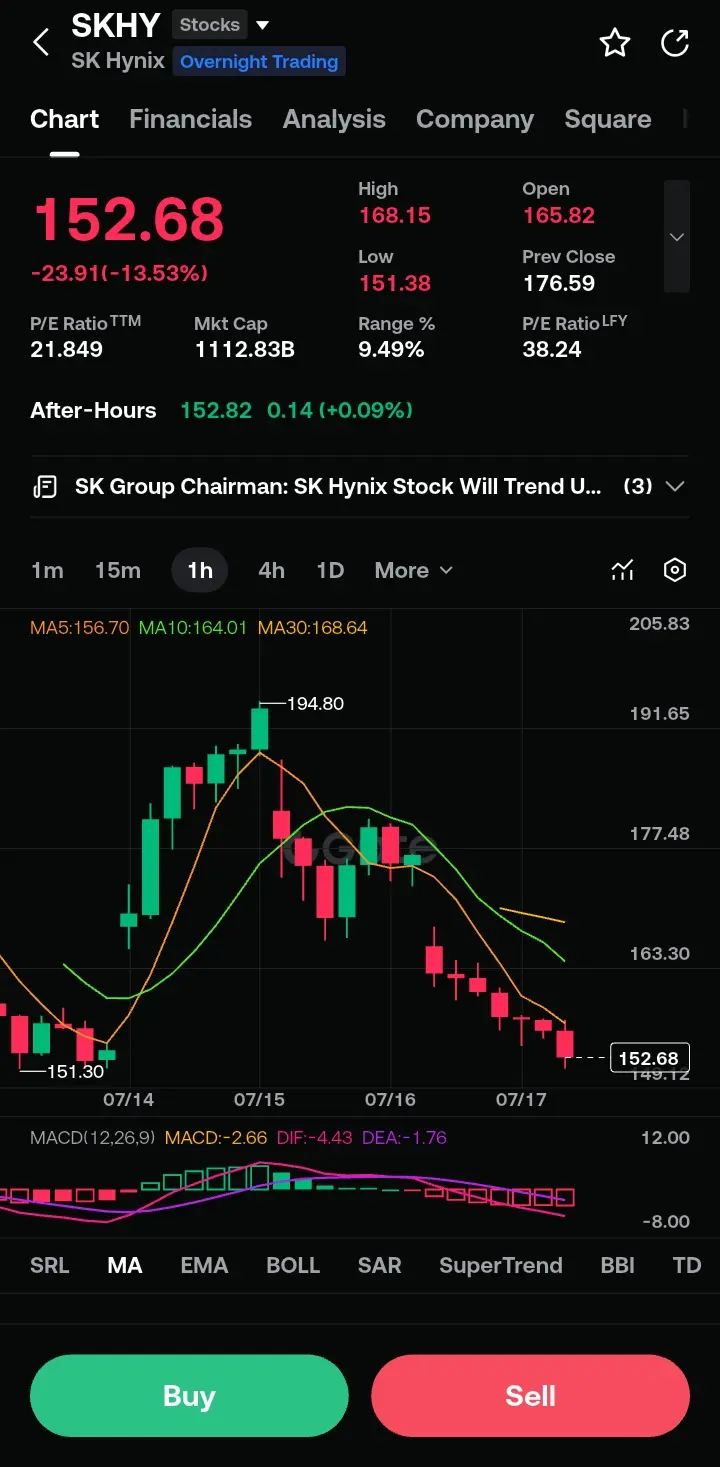This screenshot has height=1467, width=720.
Task: Tap the back arrow icon
Action: pyautogui.click(x=41, y=43)
